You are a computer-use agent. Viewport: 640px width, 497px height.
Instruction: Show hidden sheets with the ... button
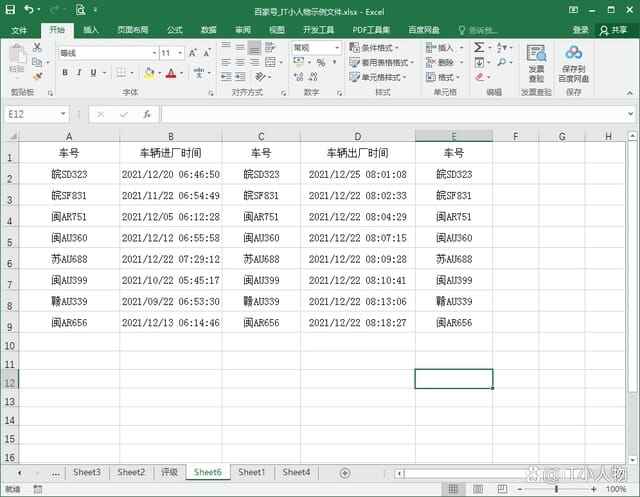point(56,473)
